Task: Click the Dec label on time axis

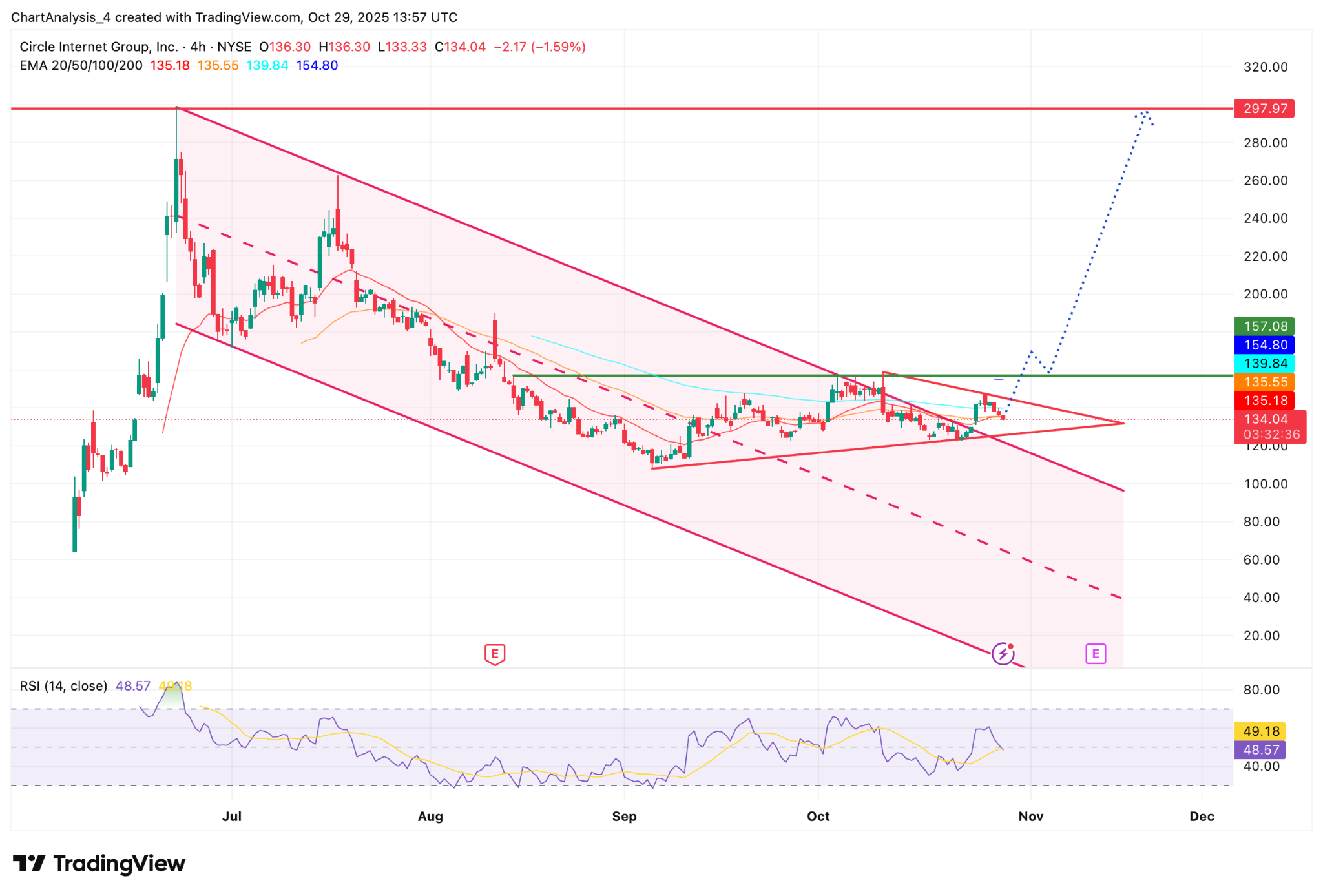Action: tap(1201, 816)
